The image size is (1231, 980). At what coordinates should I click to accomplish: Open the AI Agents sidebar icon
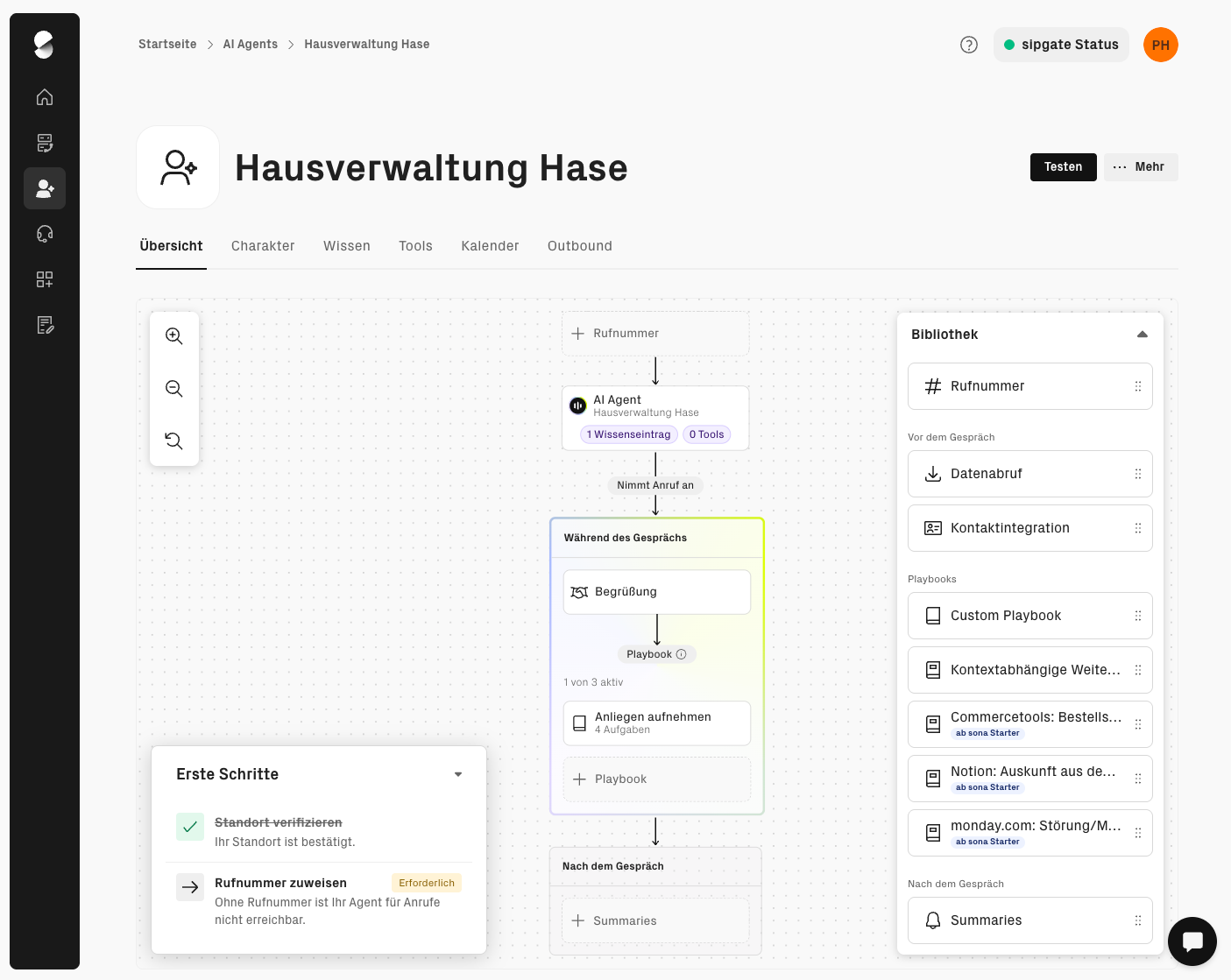point(45,188)
